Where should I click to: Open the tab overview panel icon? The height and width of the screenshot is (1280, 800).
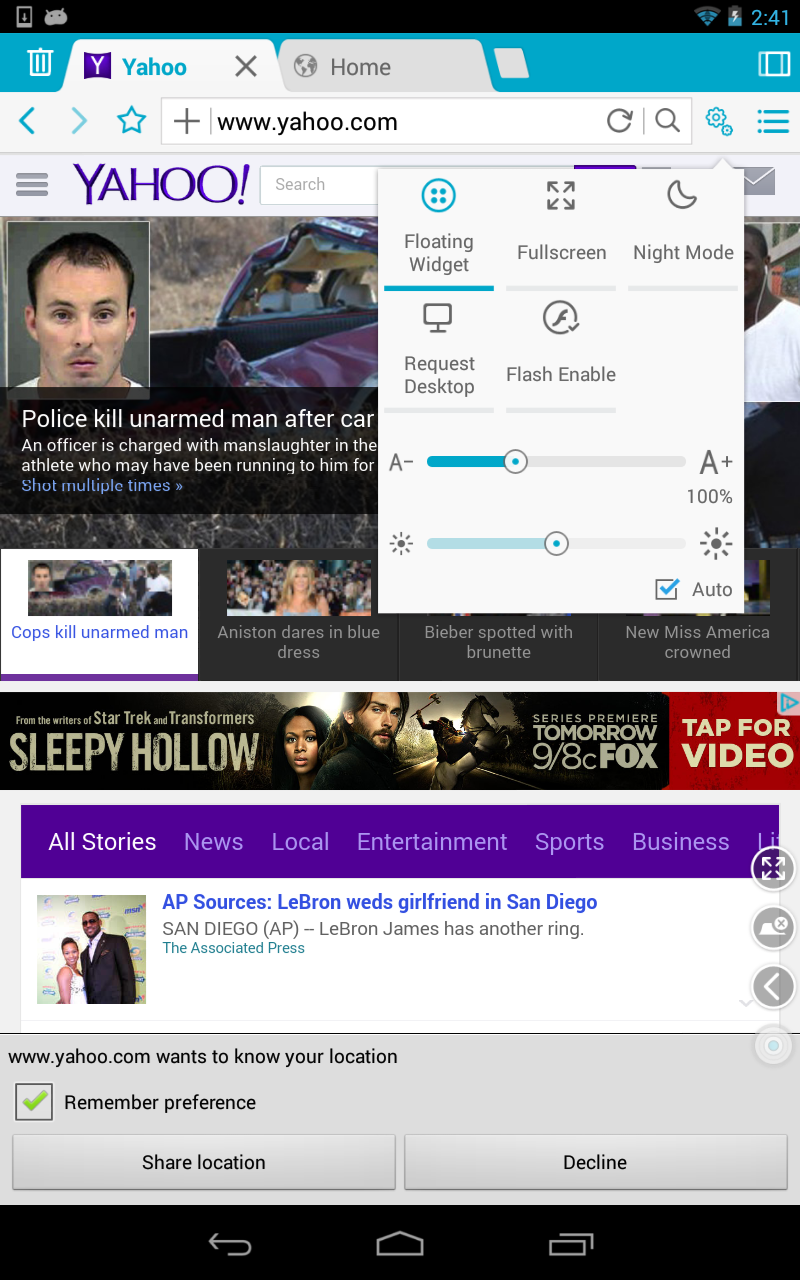[774, 64]
